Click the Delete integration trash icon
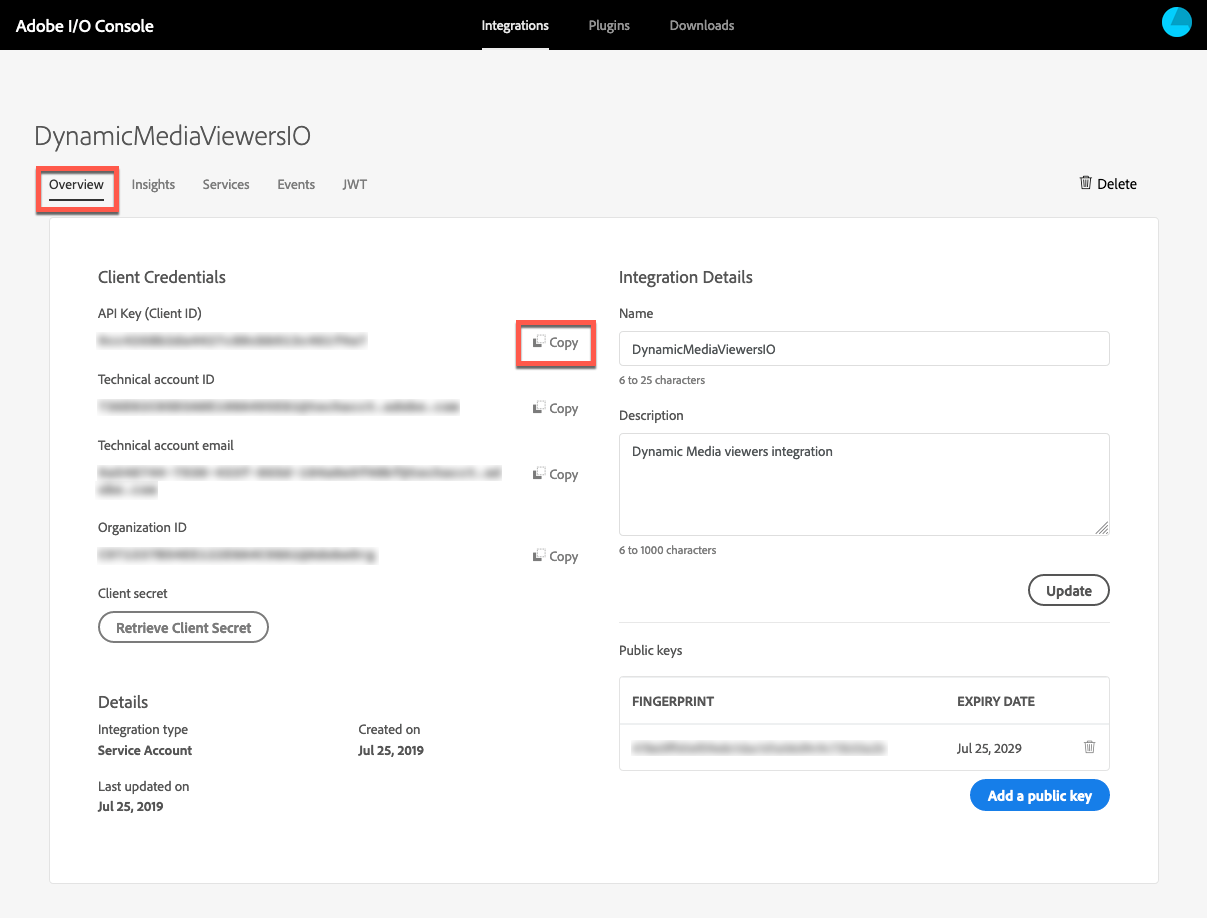The height and width of the screenshot is (918, 1207). click(1085, 183)
